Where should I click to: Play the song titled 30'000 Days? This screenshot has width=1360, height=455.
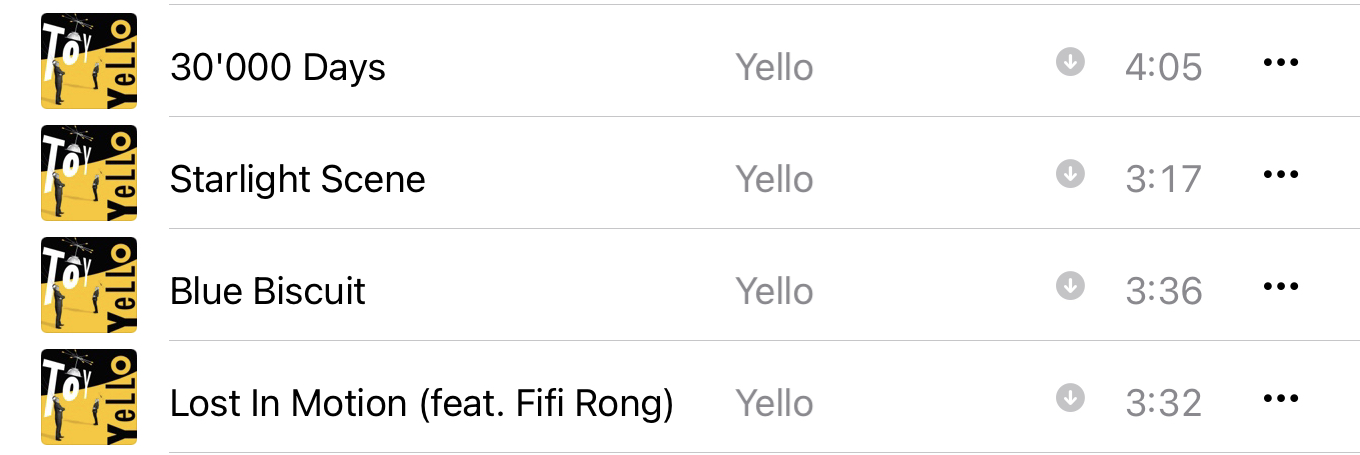[278, 67]
